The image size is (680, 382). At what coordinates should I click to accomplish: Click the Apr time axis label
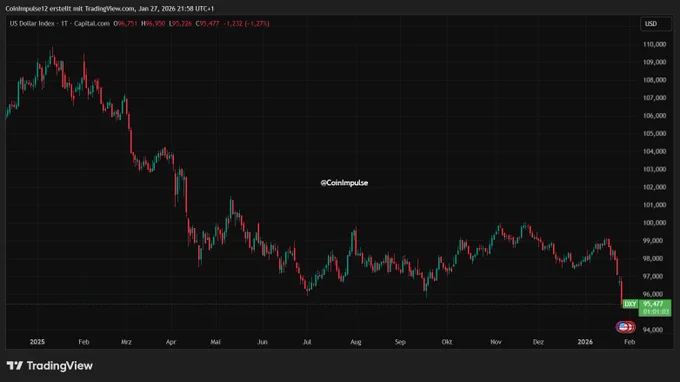pos(171,342)
